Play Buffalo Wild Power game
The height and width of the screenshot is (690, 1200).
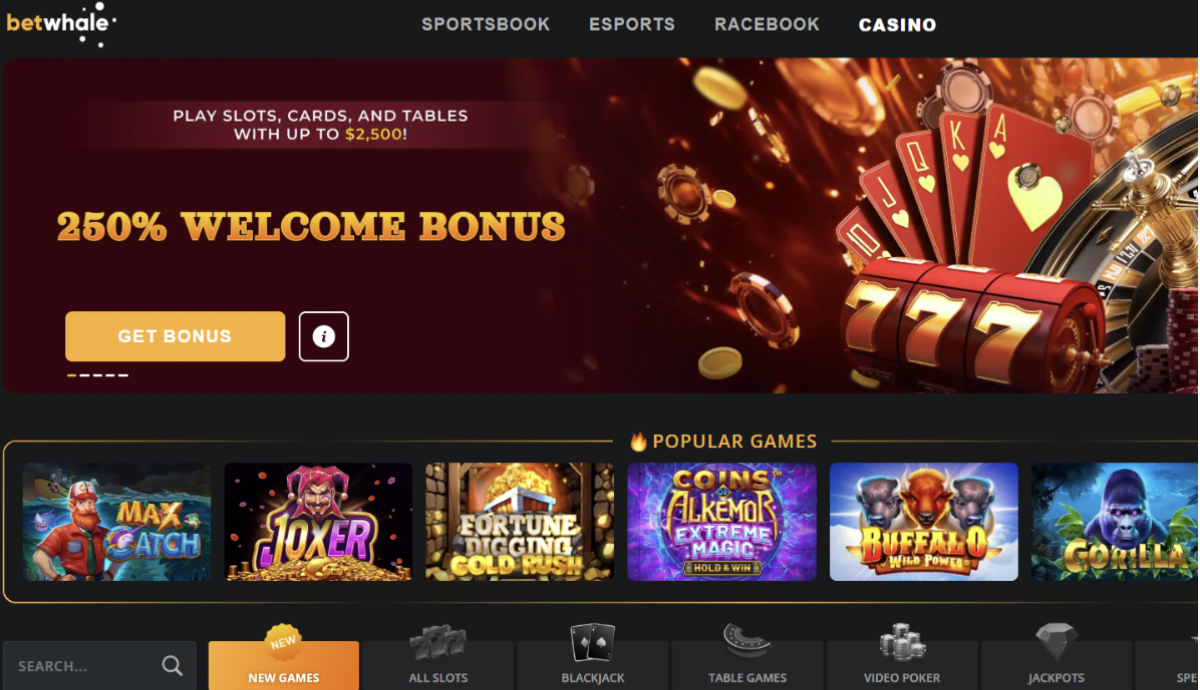(924, 522)
